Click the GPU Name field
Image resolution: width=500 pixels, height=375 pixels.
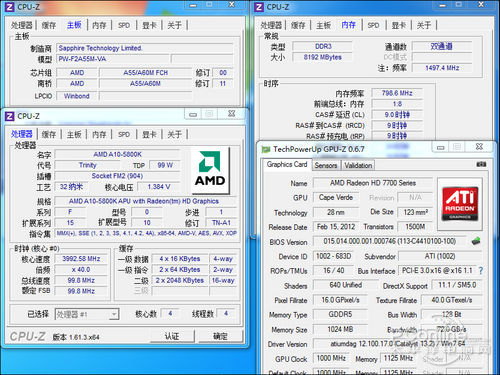[373, 183]
